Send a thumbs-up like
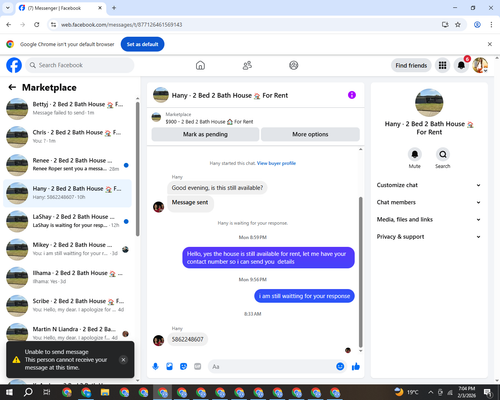 (356, 367)
